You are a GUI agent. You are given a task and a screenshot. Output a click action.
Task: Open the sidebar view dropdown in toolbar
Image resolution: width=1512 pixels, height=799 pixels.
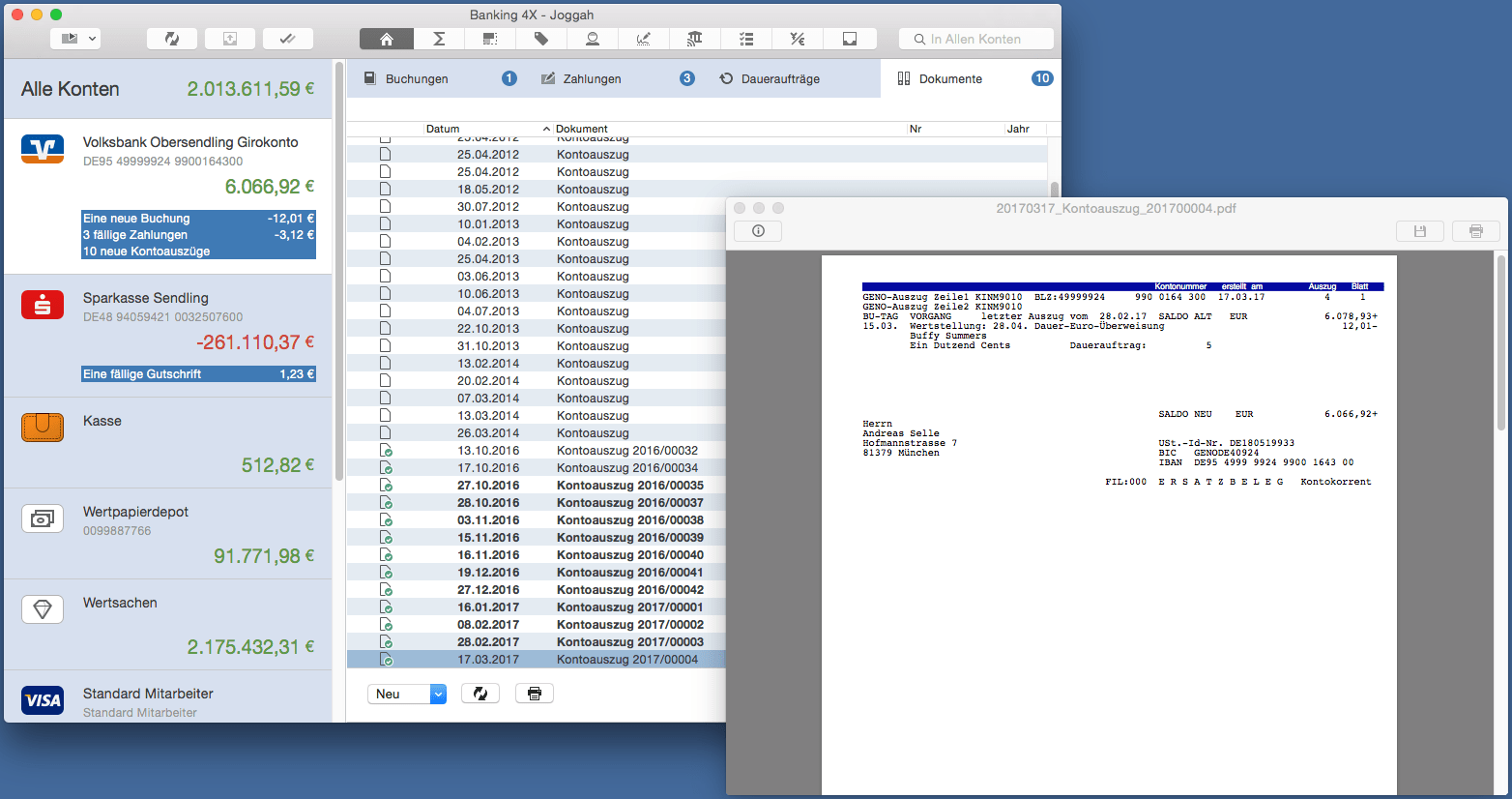click(x=75, y=39)
